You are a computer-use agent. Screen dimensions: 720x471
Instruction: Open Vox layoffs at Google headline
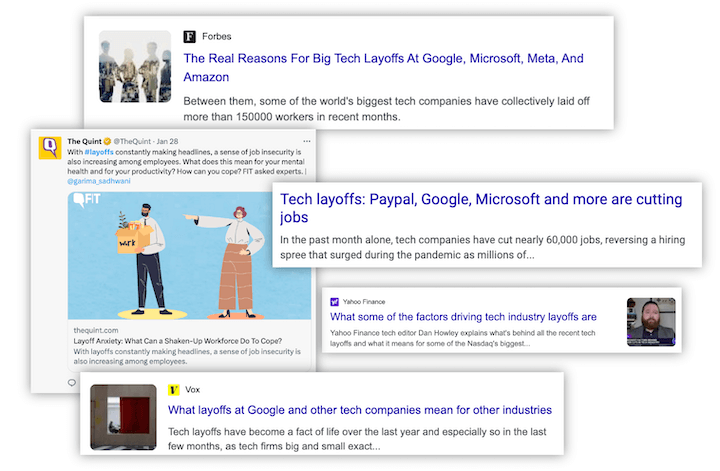point(360,410)
